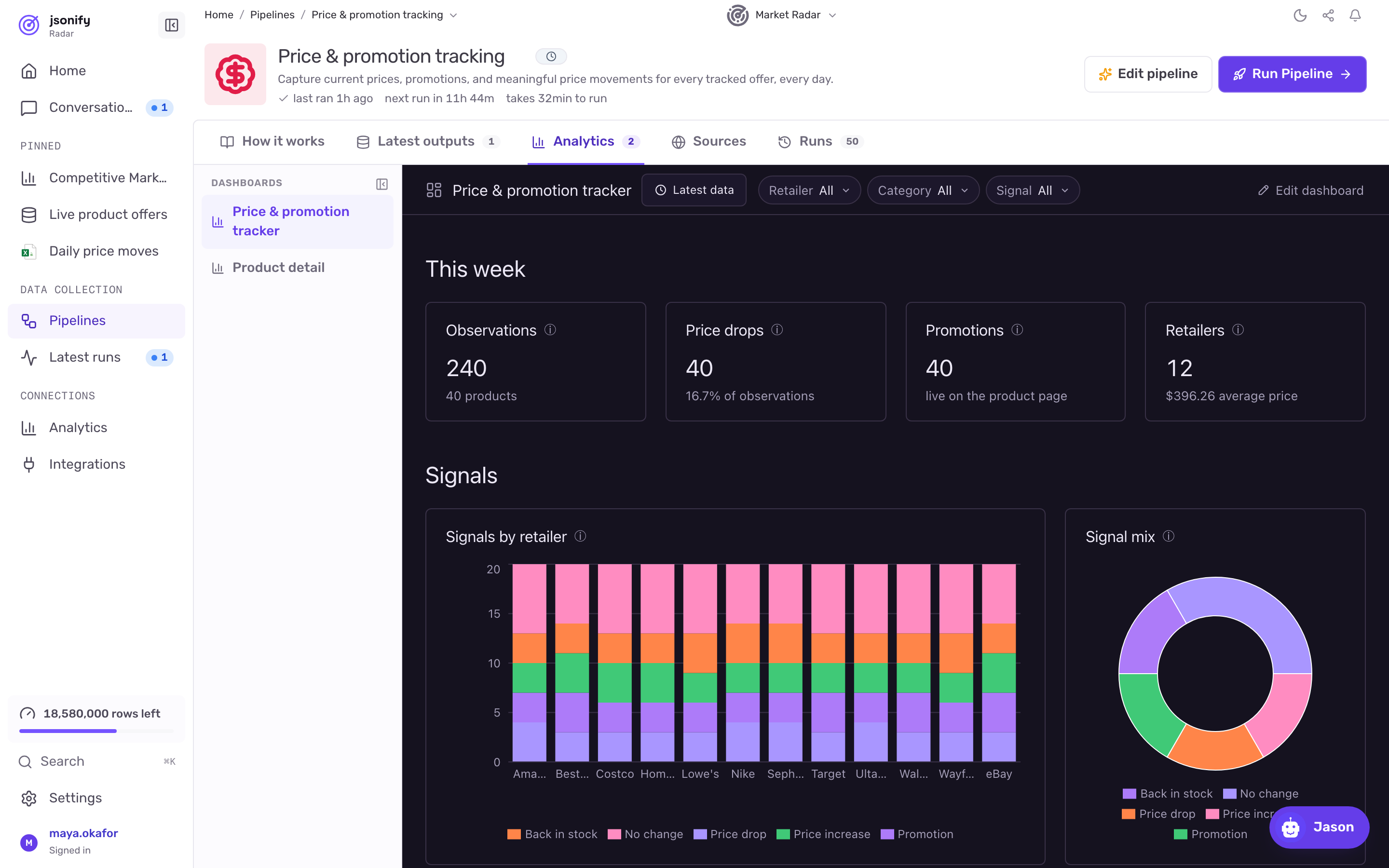Click the Edit dashboard button
The height and width of the screenshot is (868, 1389).
1311,190
